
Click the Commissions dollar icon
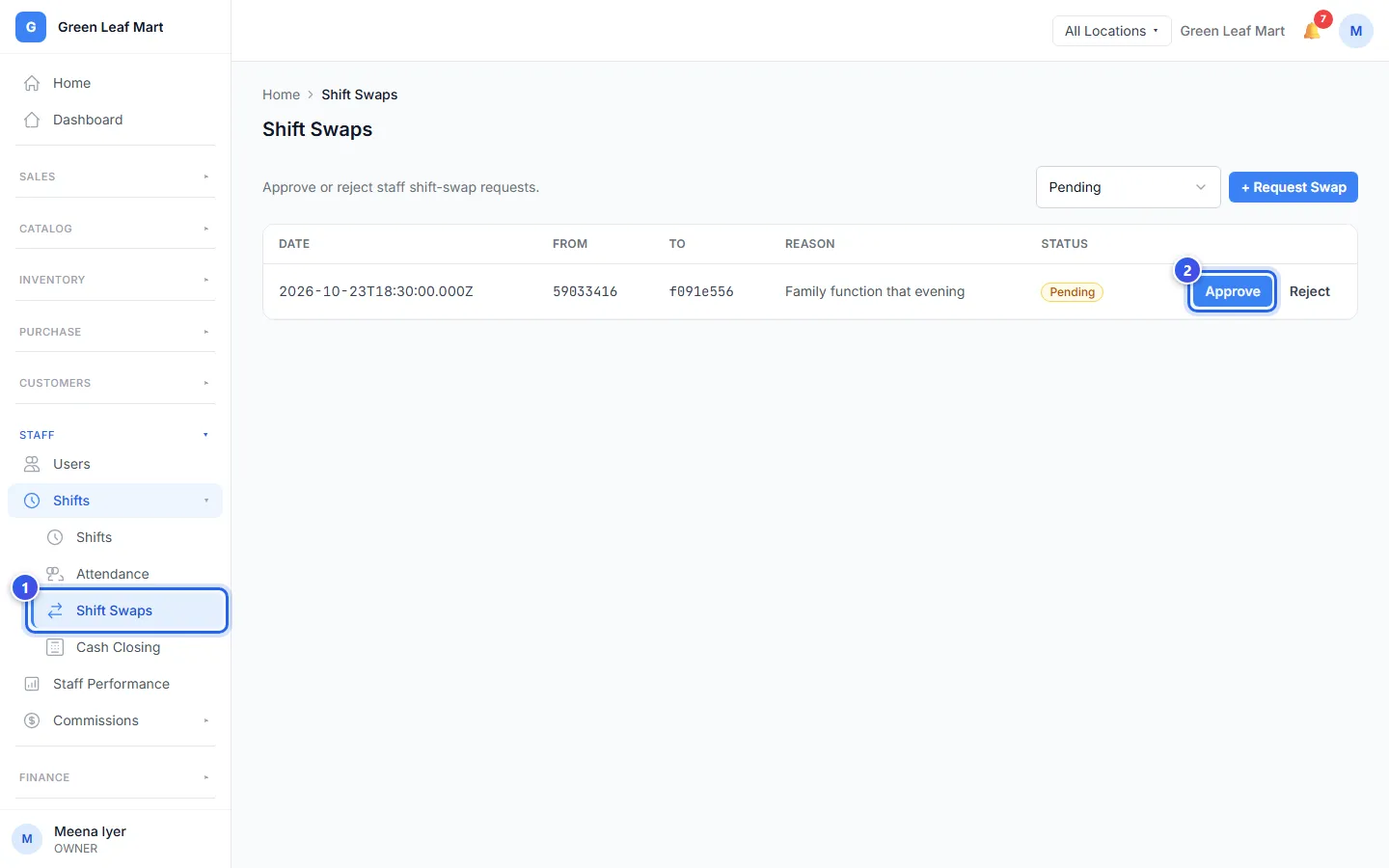32,720
